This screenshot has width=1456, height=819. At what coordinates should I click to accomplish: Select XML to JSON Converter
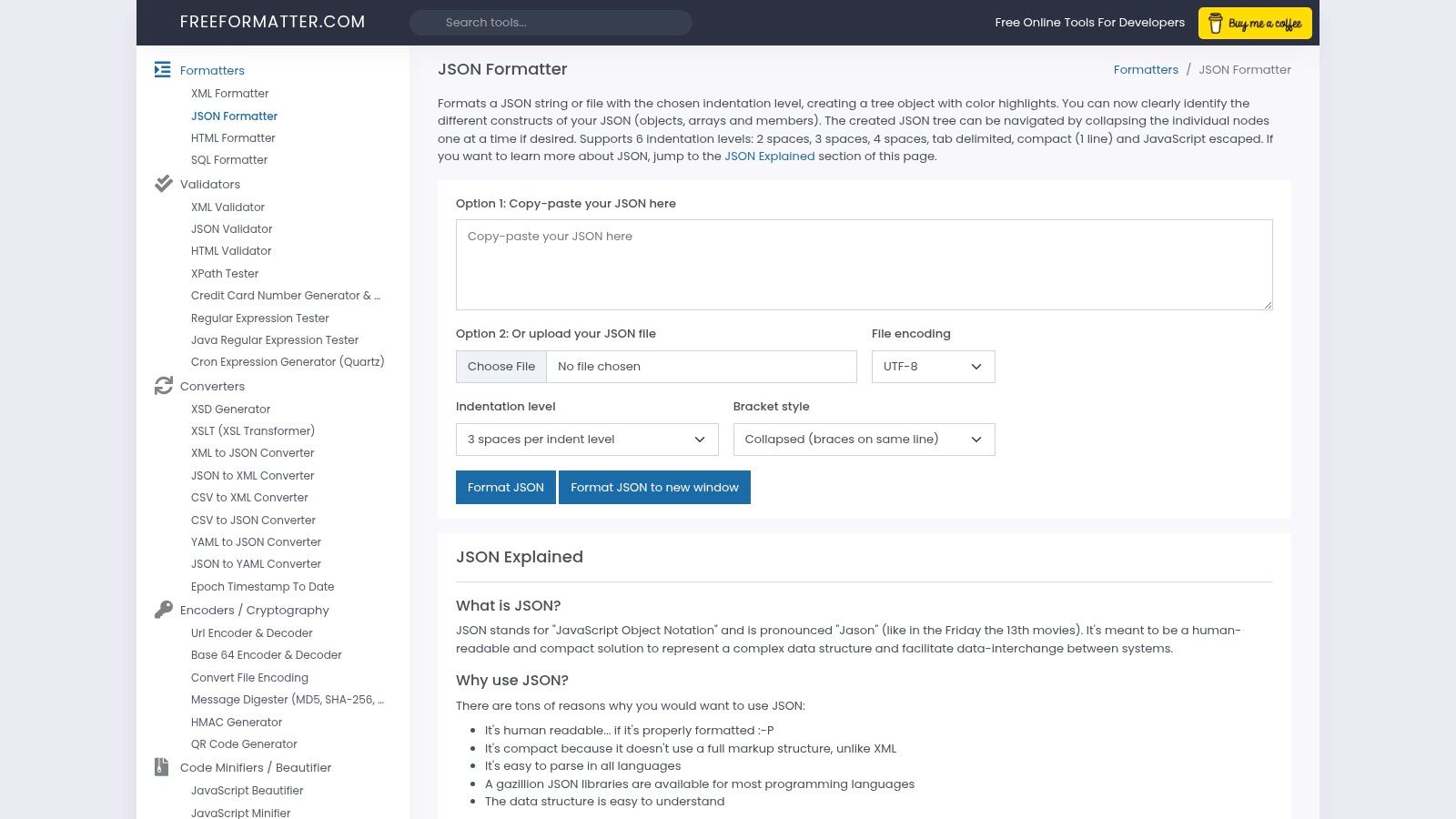click(x=252, y=452)
